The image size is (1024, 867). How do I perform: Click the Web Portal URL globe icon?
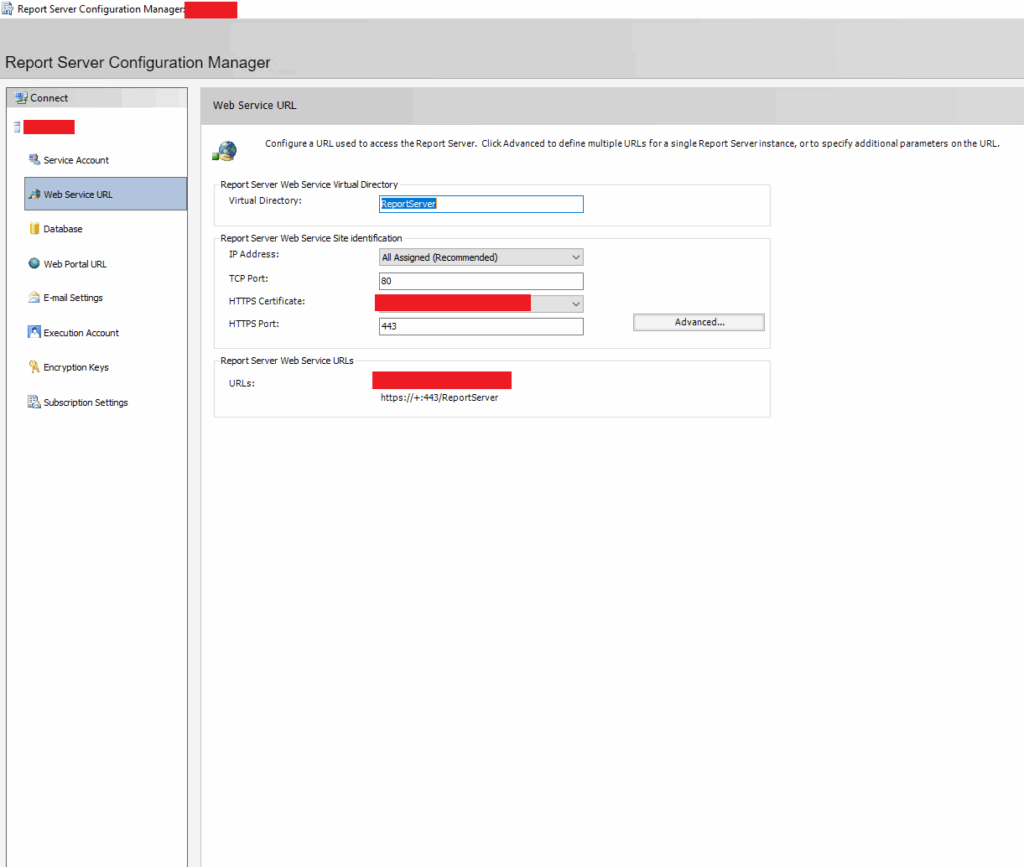point(34,263)
